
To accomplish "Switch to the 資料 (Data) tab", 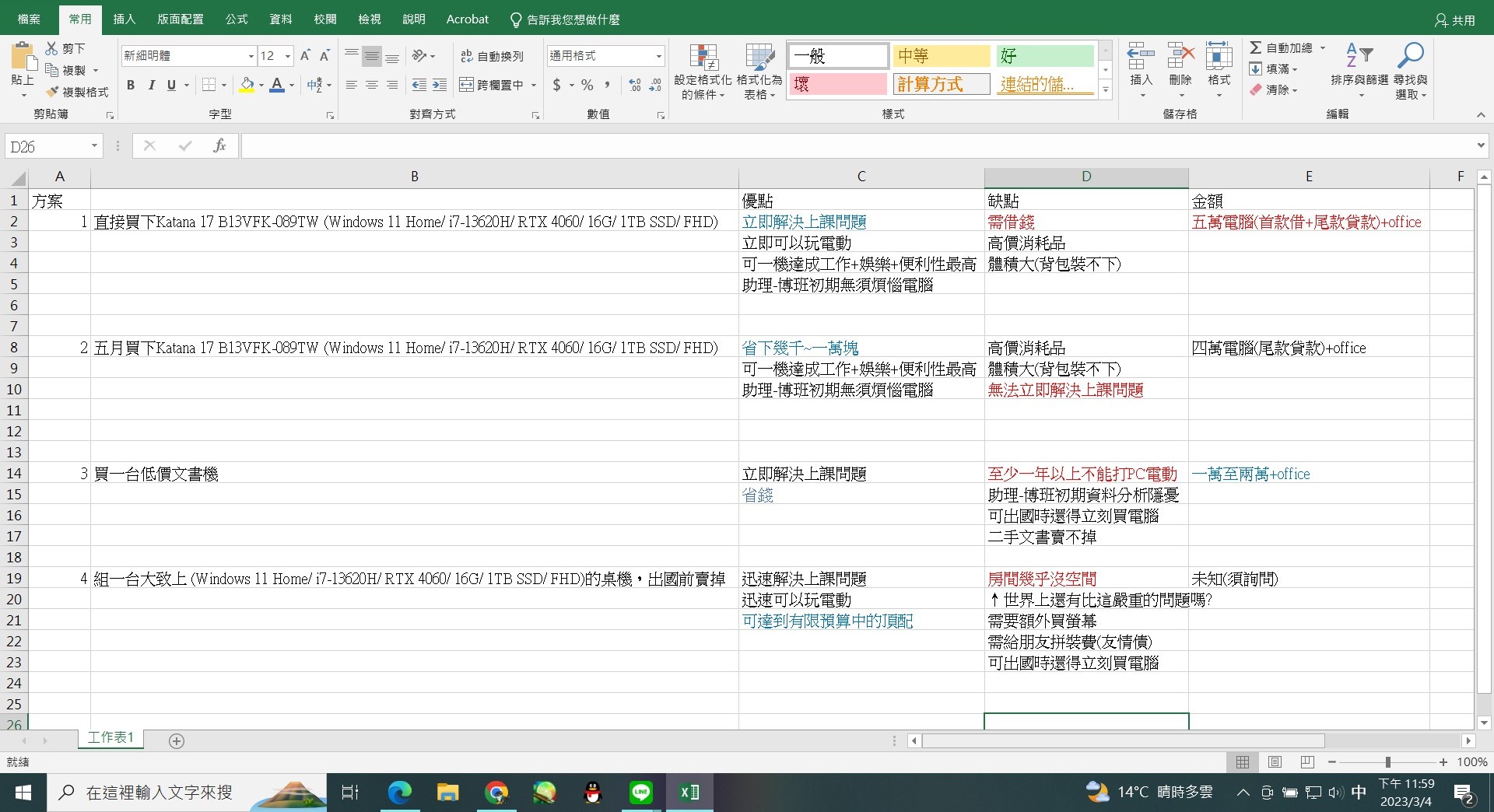I will coord(281,19).
